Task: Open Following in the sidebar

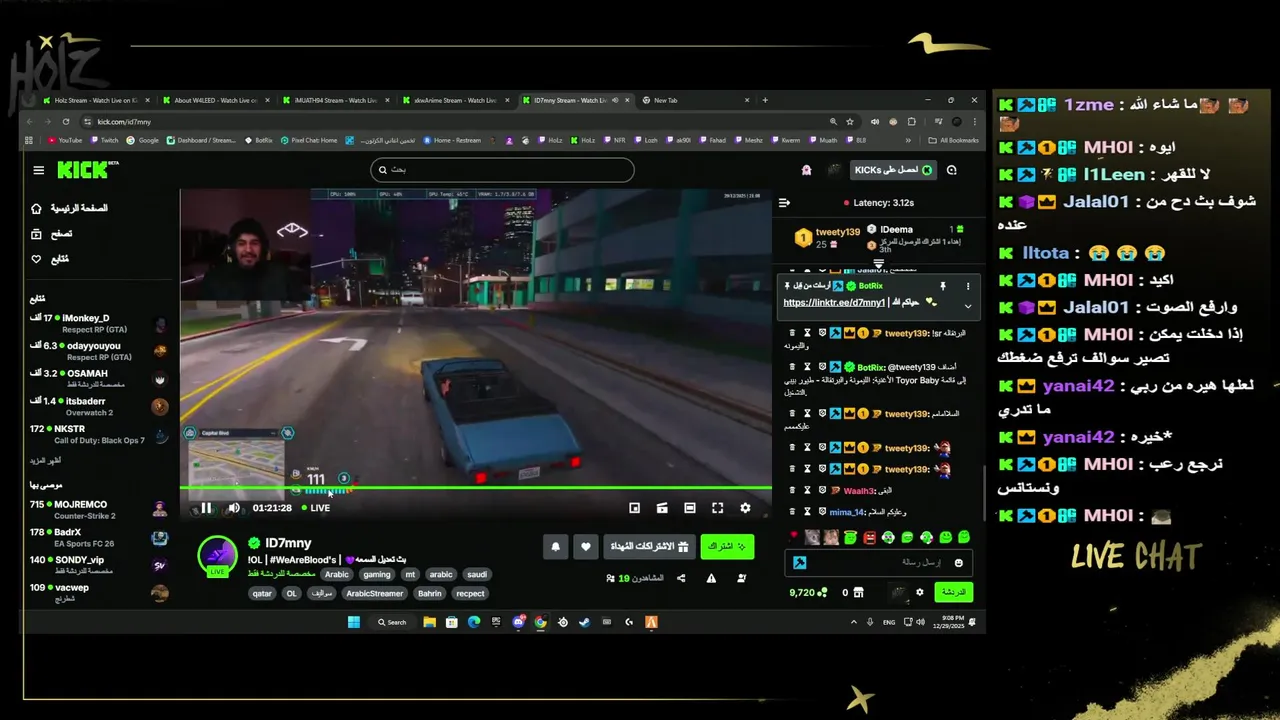Action: [x=51, y=259]
